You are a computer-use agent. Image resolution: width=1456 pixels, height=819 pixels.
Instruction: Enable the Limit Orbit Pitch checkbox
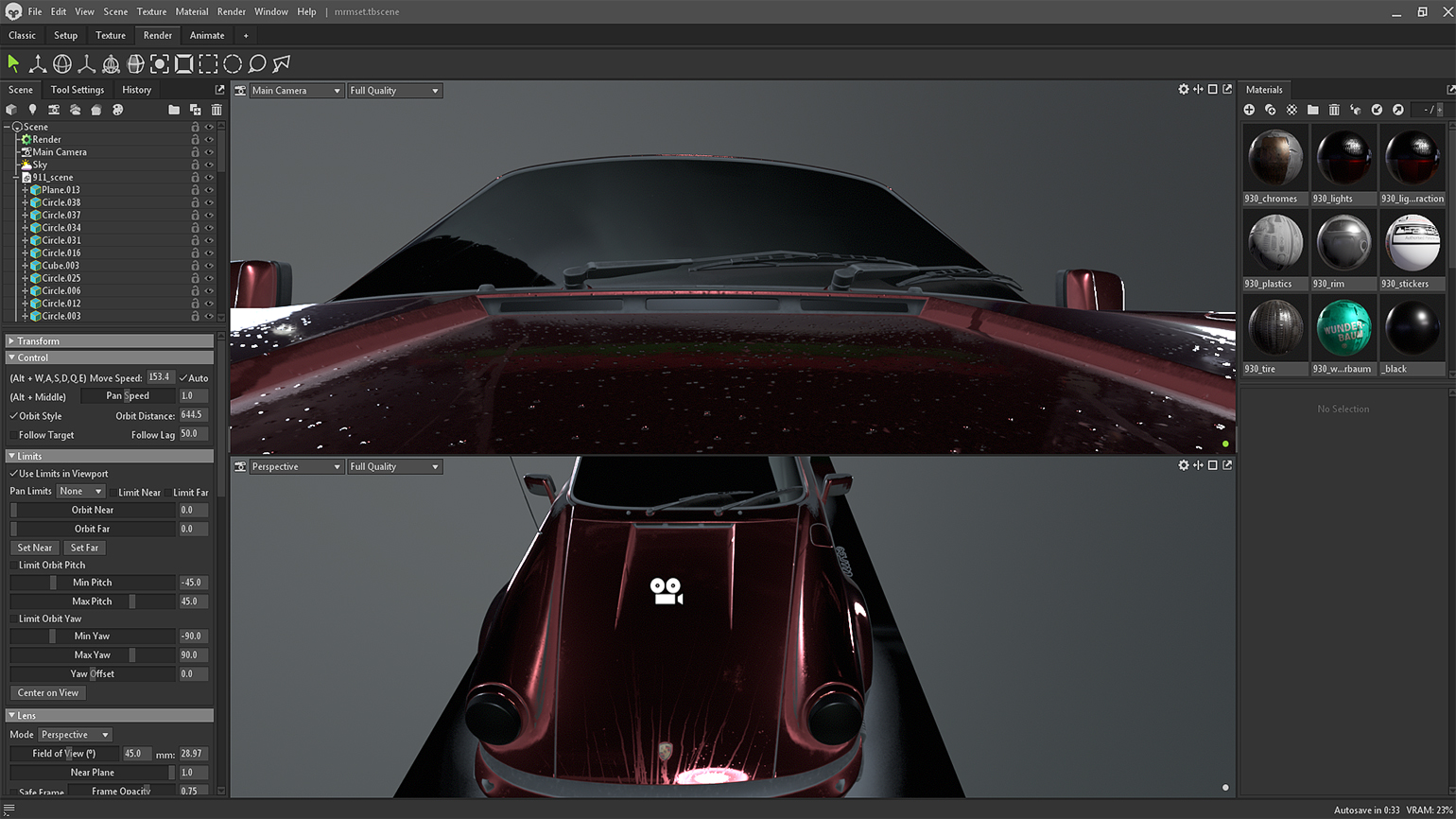[13, 566]
